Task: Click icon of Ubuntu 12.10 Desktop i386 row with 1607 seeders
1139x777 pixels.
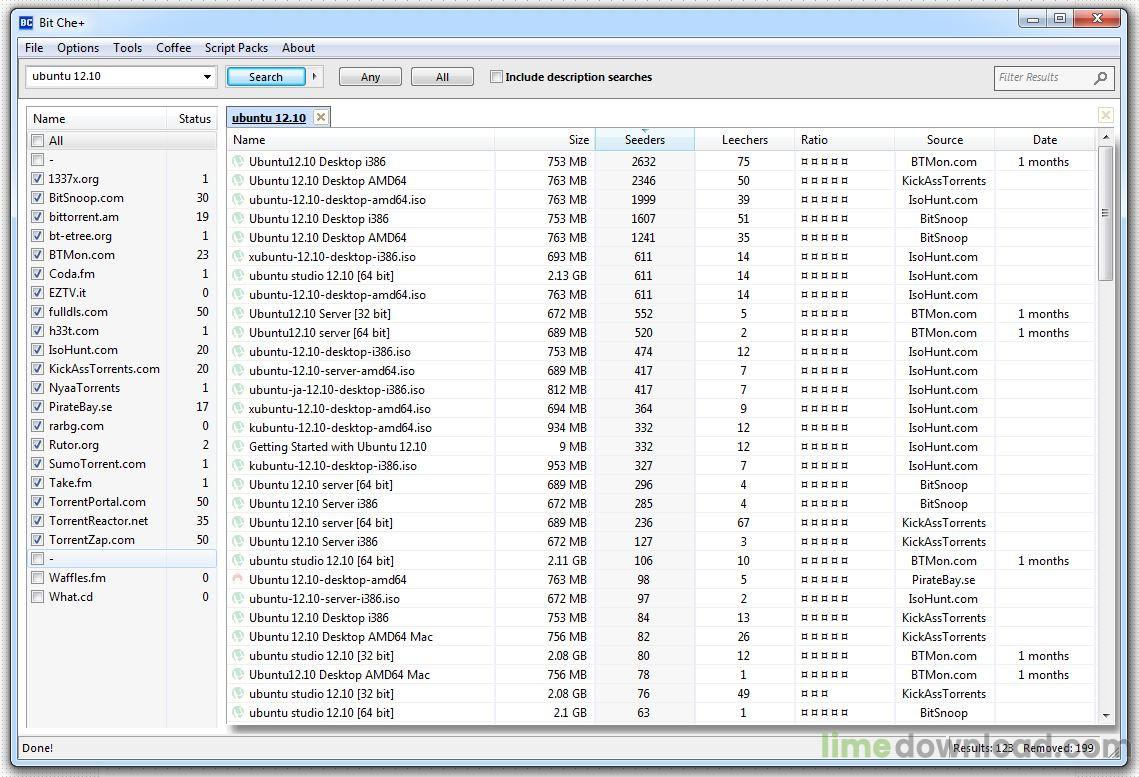Action: pos(238,219)
